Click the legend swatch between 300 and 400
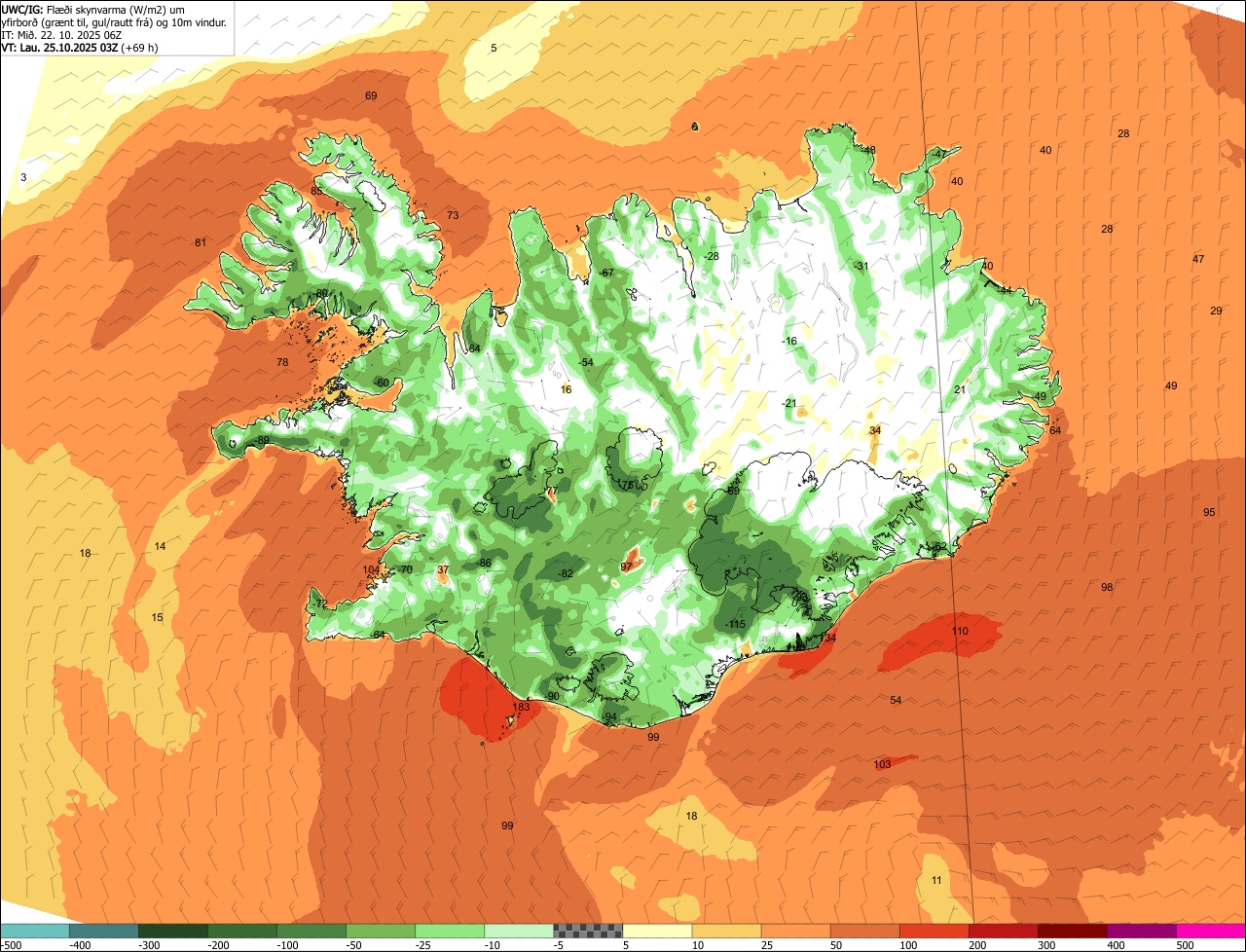Screen dimensions: 1246x952 (1071, 930)
